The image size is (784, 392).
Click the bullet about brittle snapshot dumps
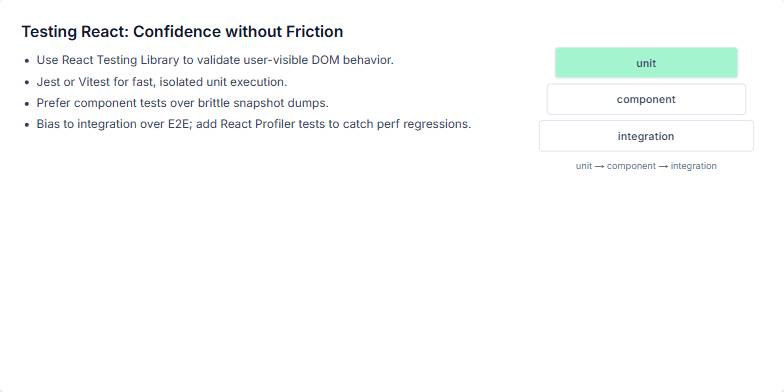pyautogui.click(x=182, y=103)
